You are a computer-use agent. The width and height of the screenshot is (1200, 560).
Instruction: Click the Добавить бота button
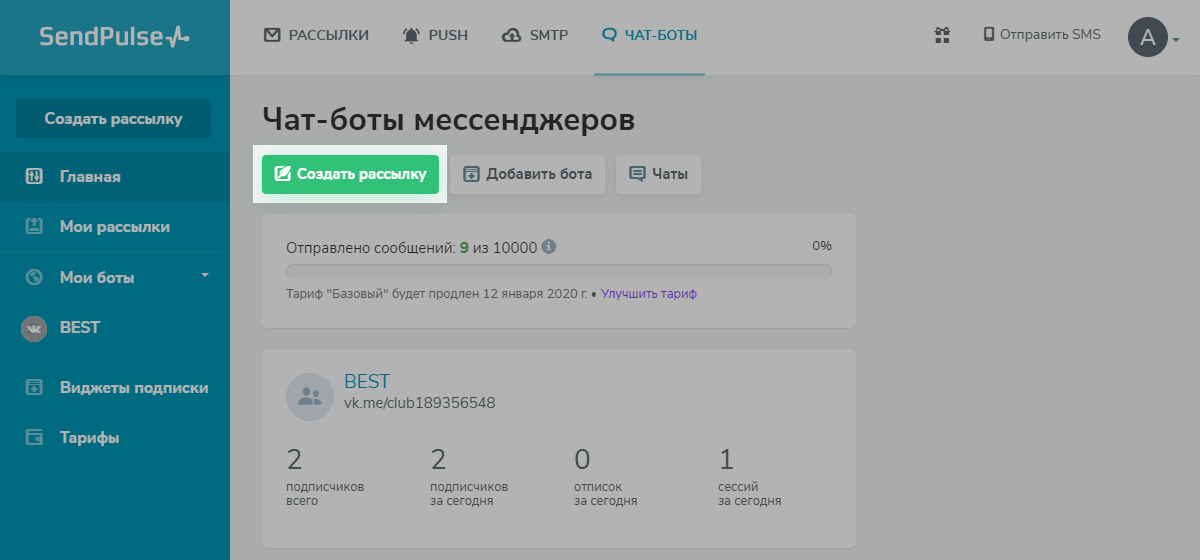527,174
